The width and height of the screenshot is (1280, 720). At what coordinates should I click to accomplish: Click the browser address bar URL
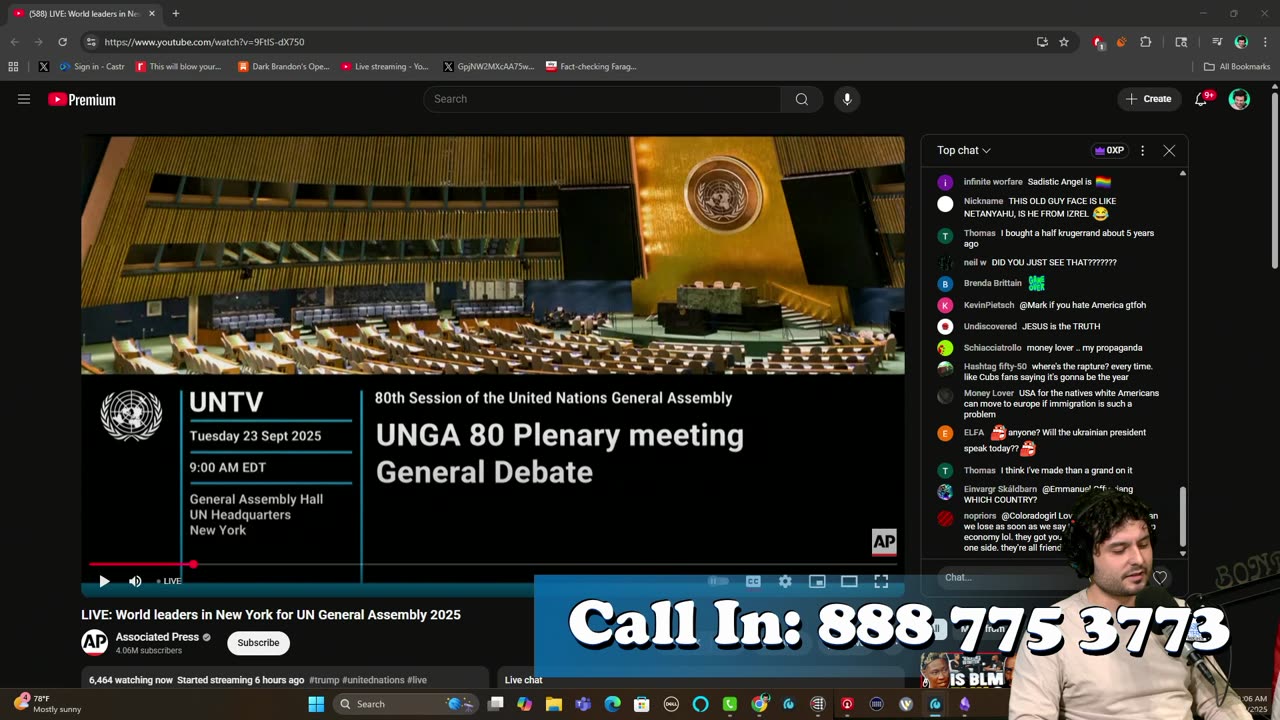pos(204,42)
